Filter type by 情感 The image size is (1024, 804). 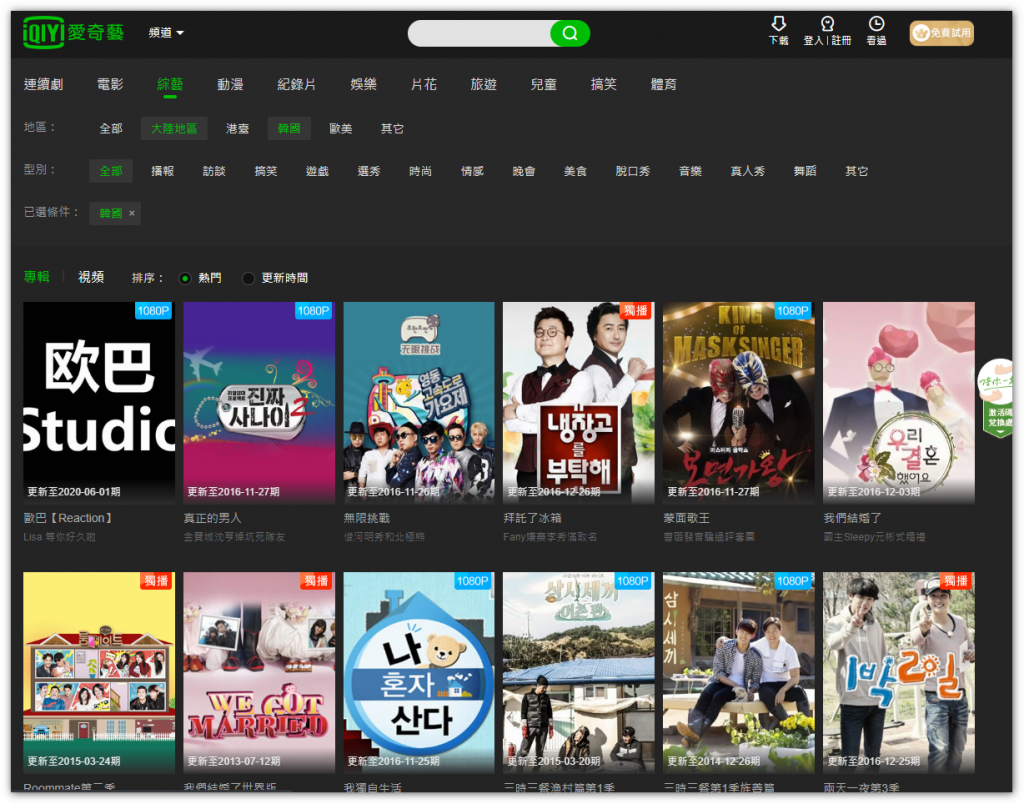(x=472, y=171)
